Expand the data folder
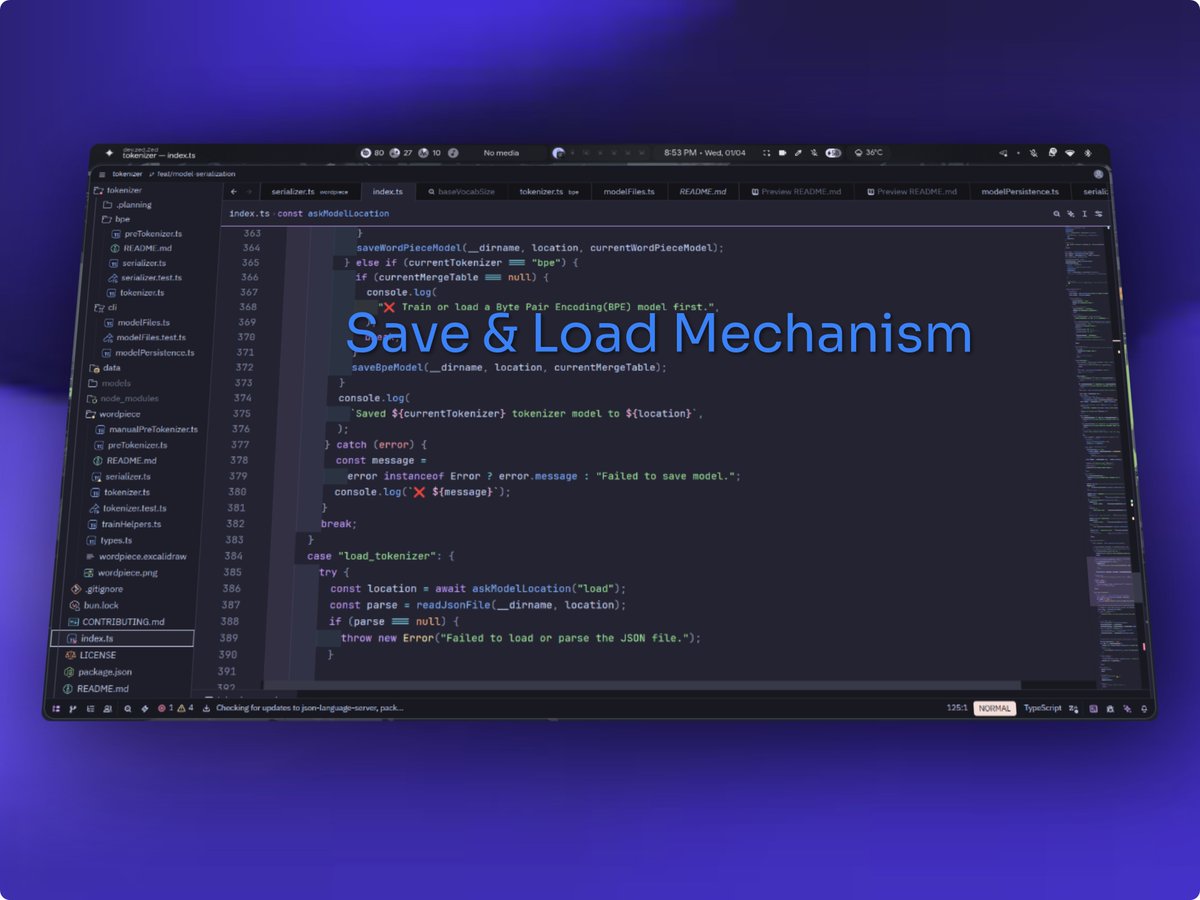 104,368
